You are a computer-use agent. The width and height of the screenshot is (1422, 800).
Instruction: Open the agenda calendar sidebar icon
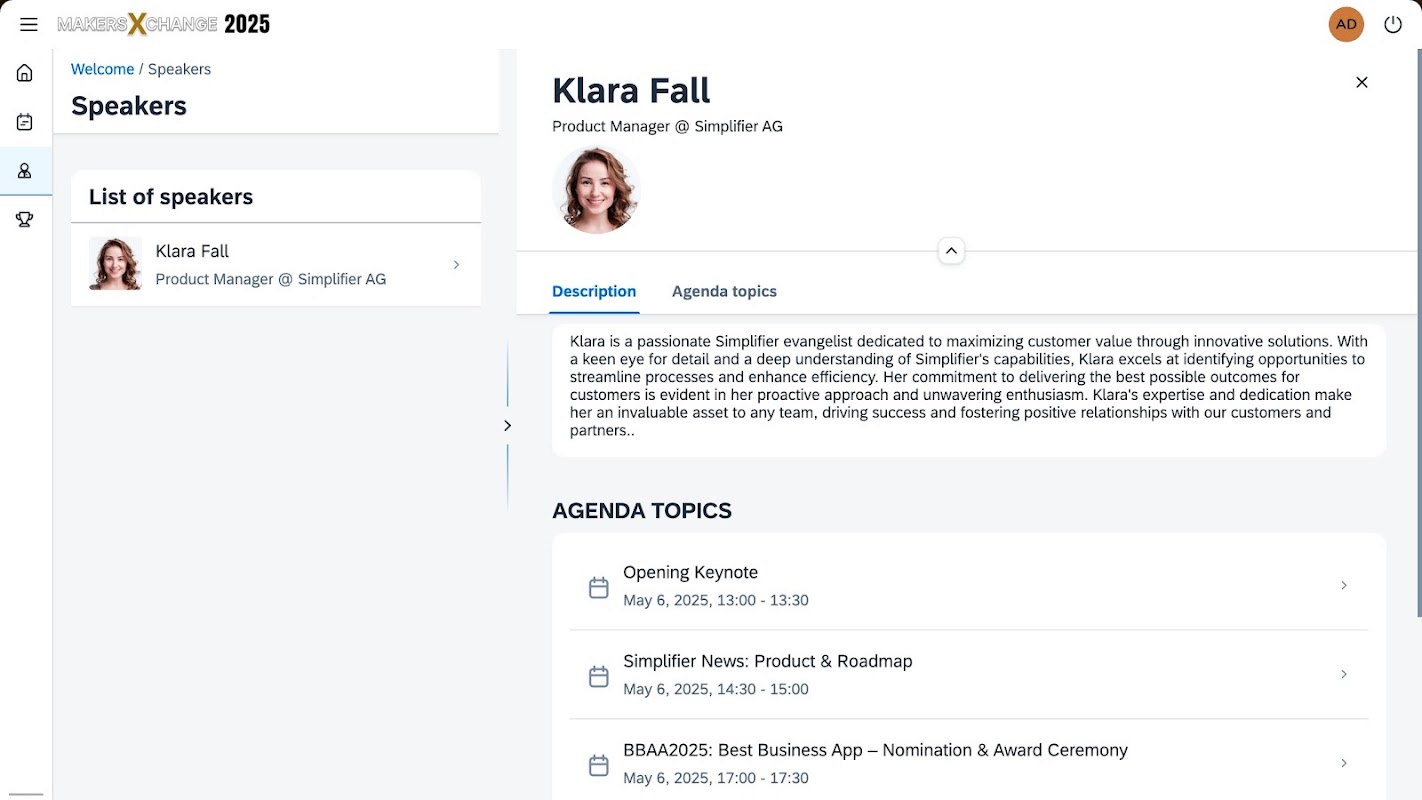tap(25, 122)
